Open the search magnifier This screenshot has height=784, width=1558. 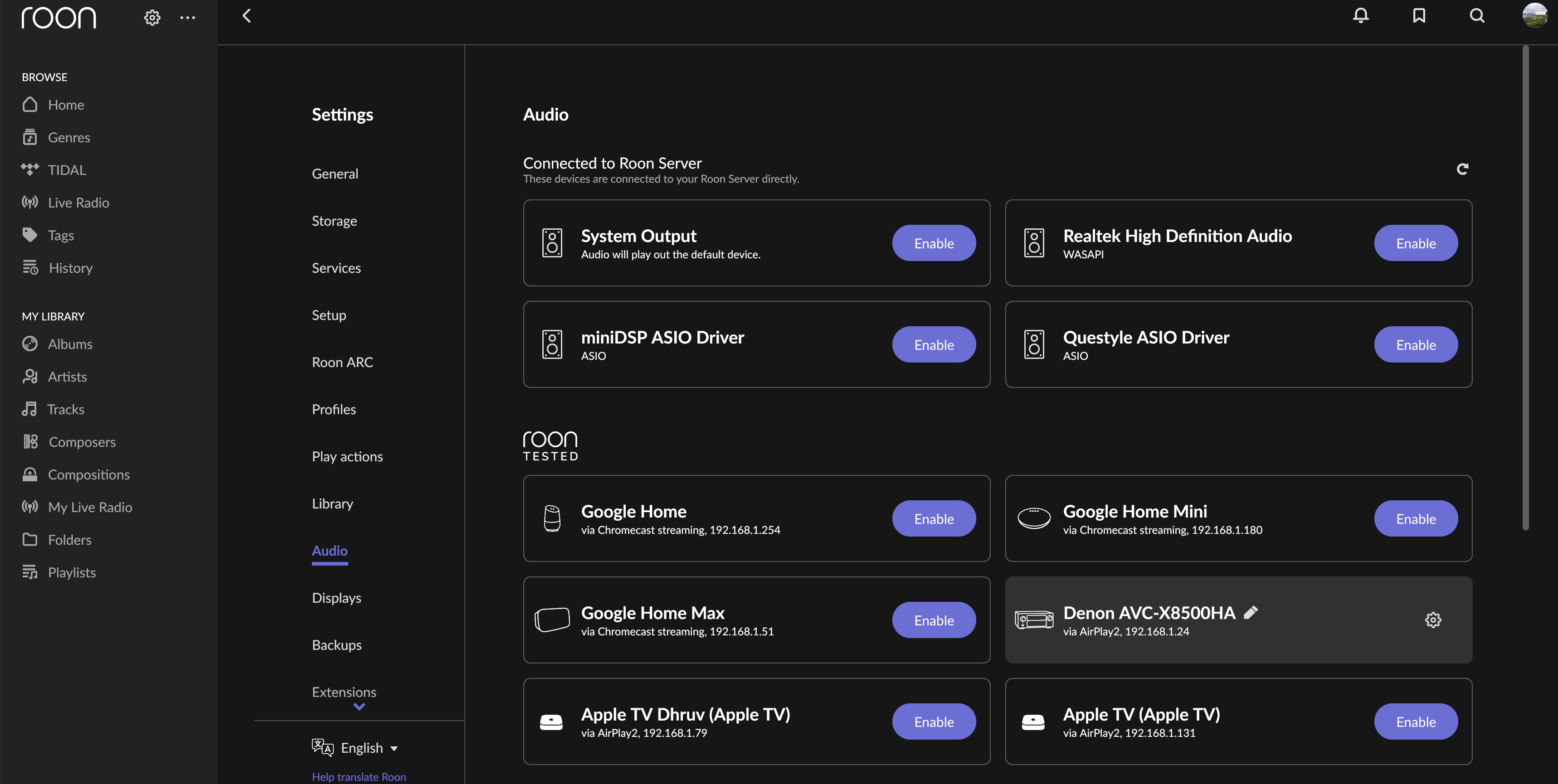(1476, 16)
